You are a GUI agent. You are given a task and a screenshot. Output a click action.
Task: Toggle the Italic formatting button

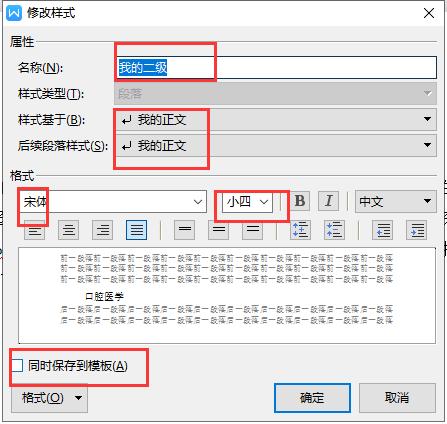328,201
